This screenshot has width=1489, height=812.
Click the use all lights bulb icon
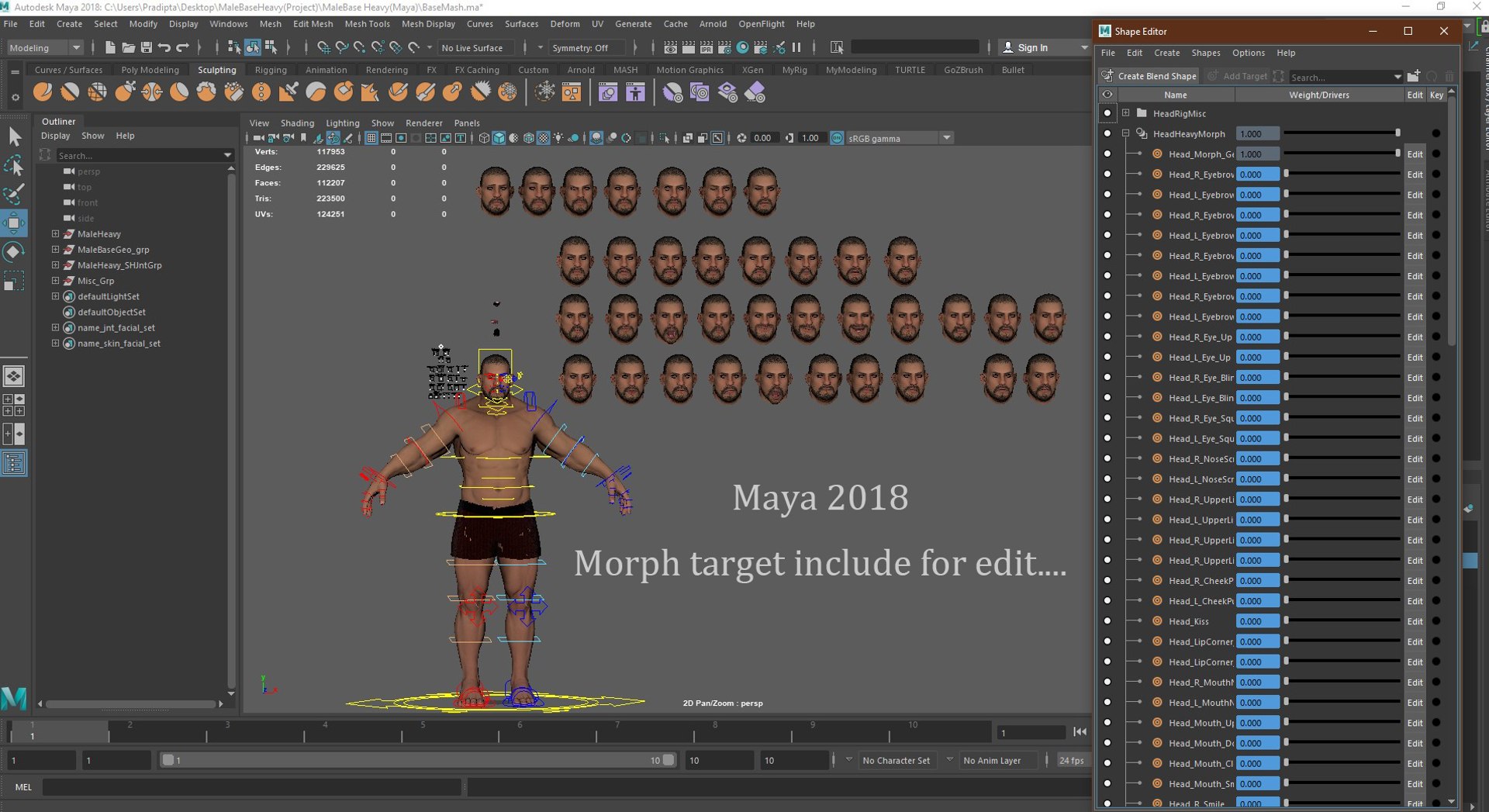(x=558, y=138)
